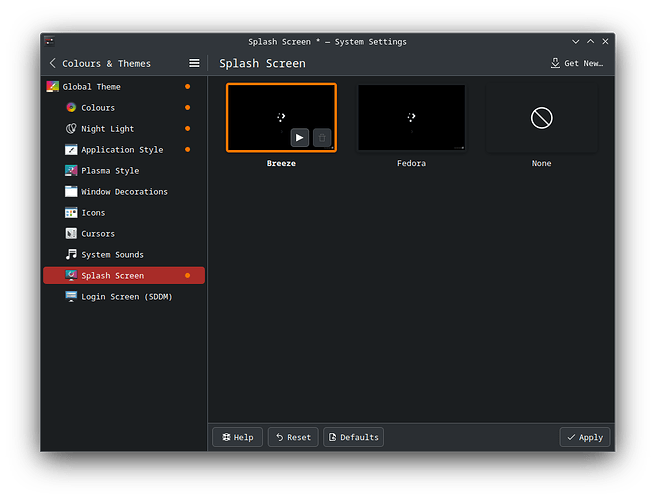Select the Breeze splash screen thumbnail
Viewport: 656px width, 500px height.
pos(281,118)
